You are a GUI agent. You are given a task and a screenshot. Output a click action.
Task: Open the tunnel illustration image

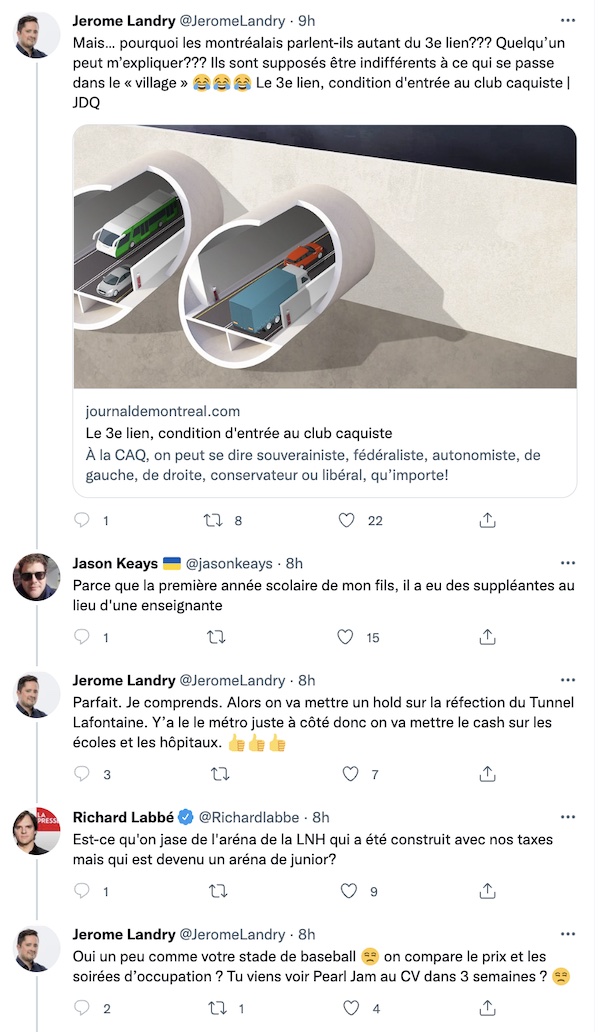click(x=325, y=257)
